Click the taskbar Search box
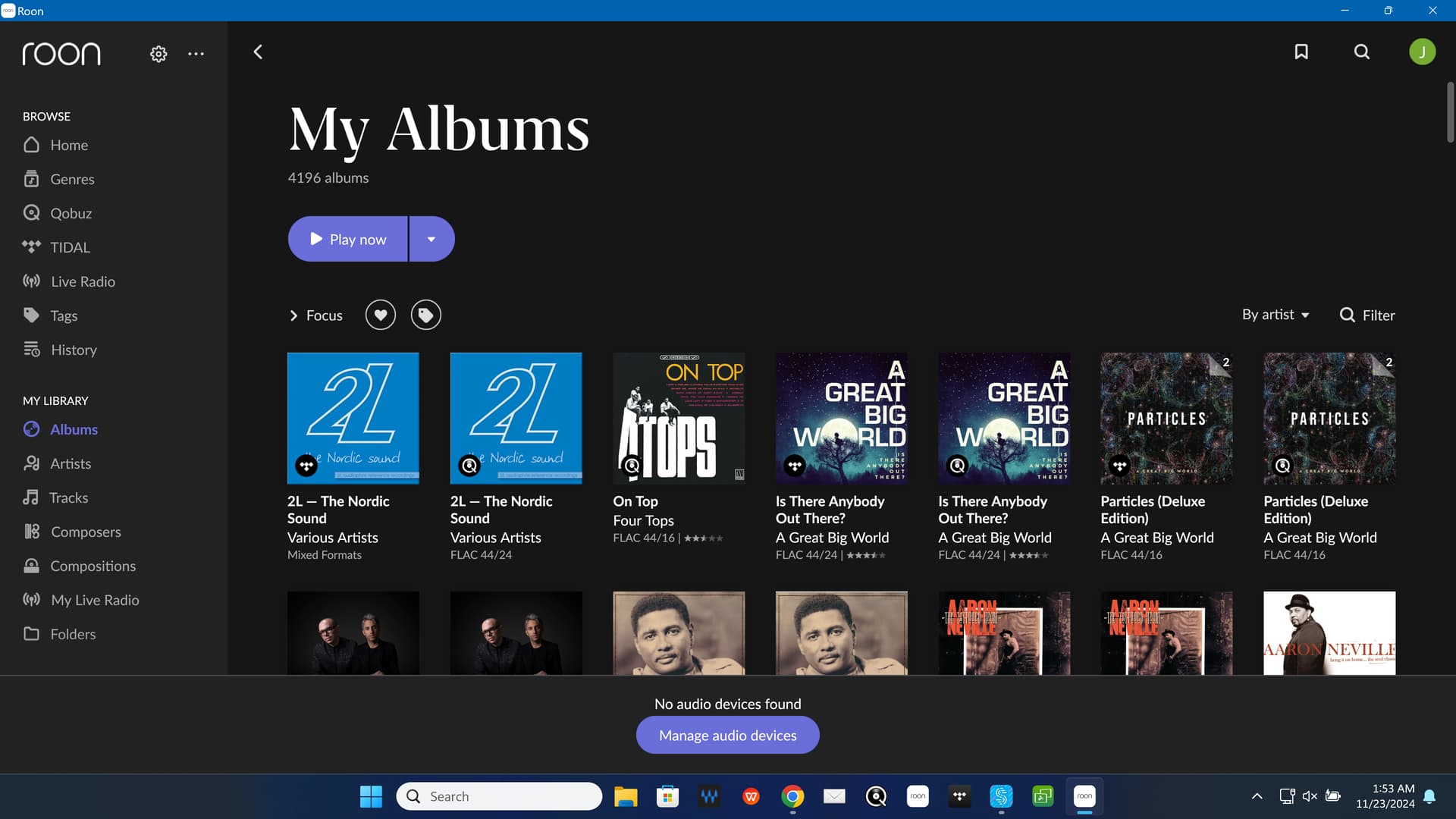The height and width of the screenshot is (819, 1456). [x=499, y=796]
